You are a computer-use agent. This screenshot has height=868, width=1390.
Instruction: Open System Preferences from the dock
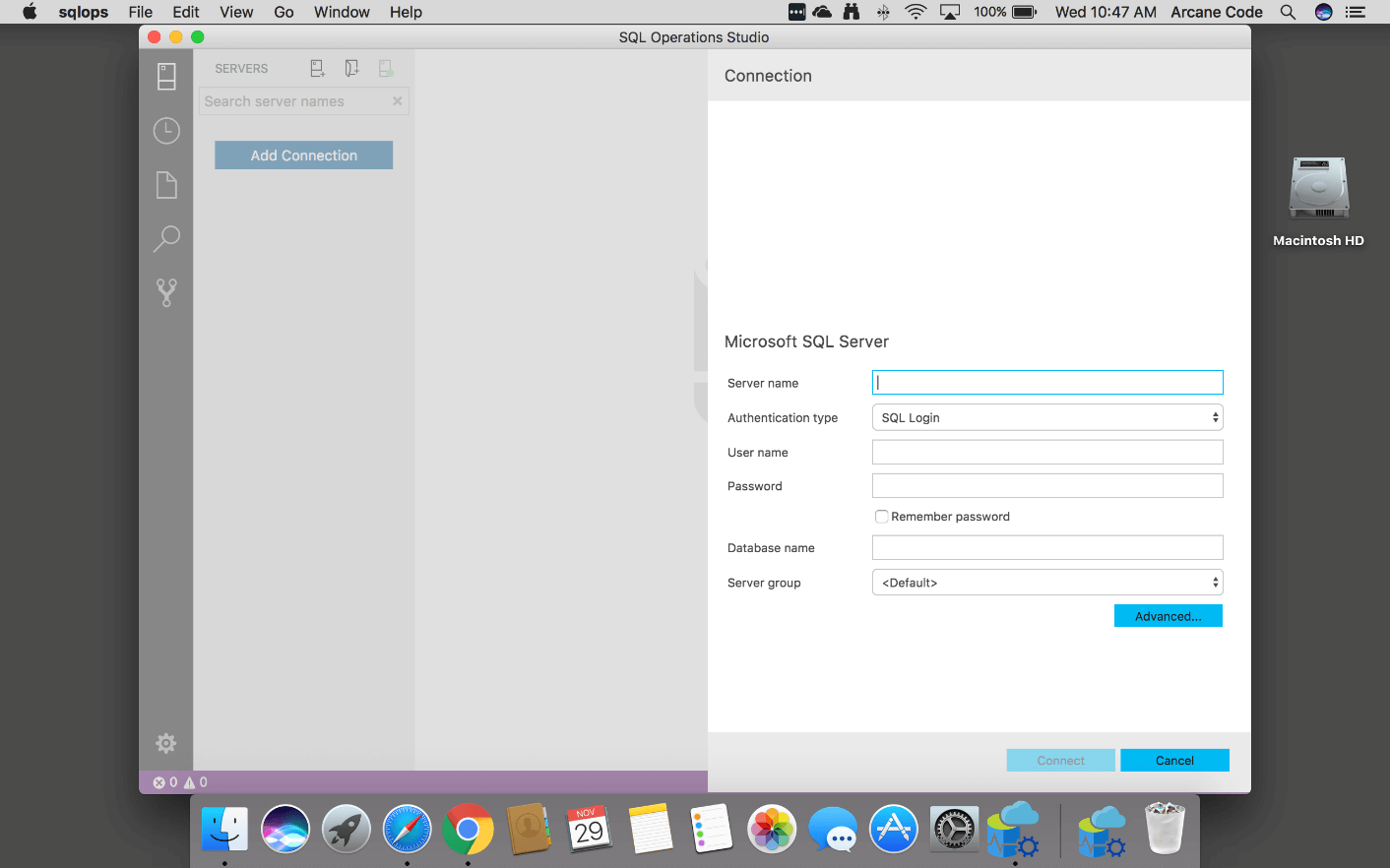tap(954, 830)
